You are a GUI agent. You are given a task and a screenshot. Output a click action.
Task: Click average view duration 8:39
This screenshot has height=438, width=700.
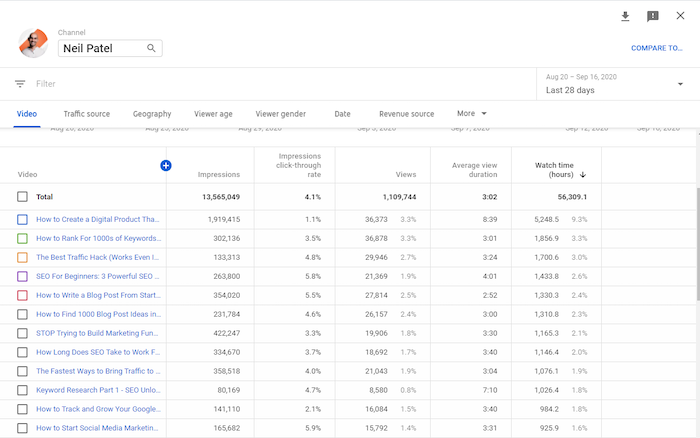click(x=490, y=220)
